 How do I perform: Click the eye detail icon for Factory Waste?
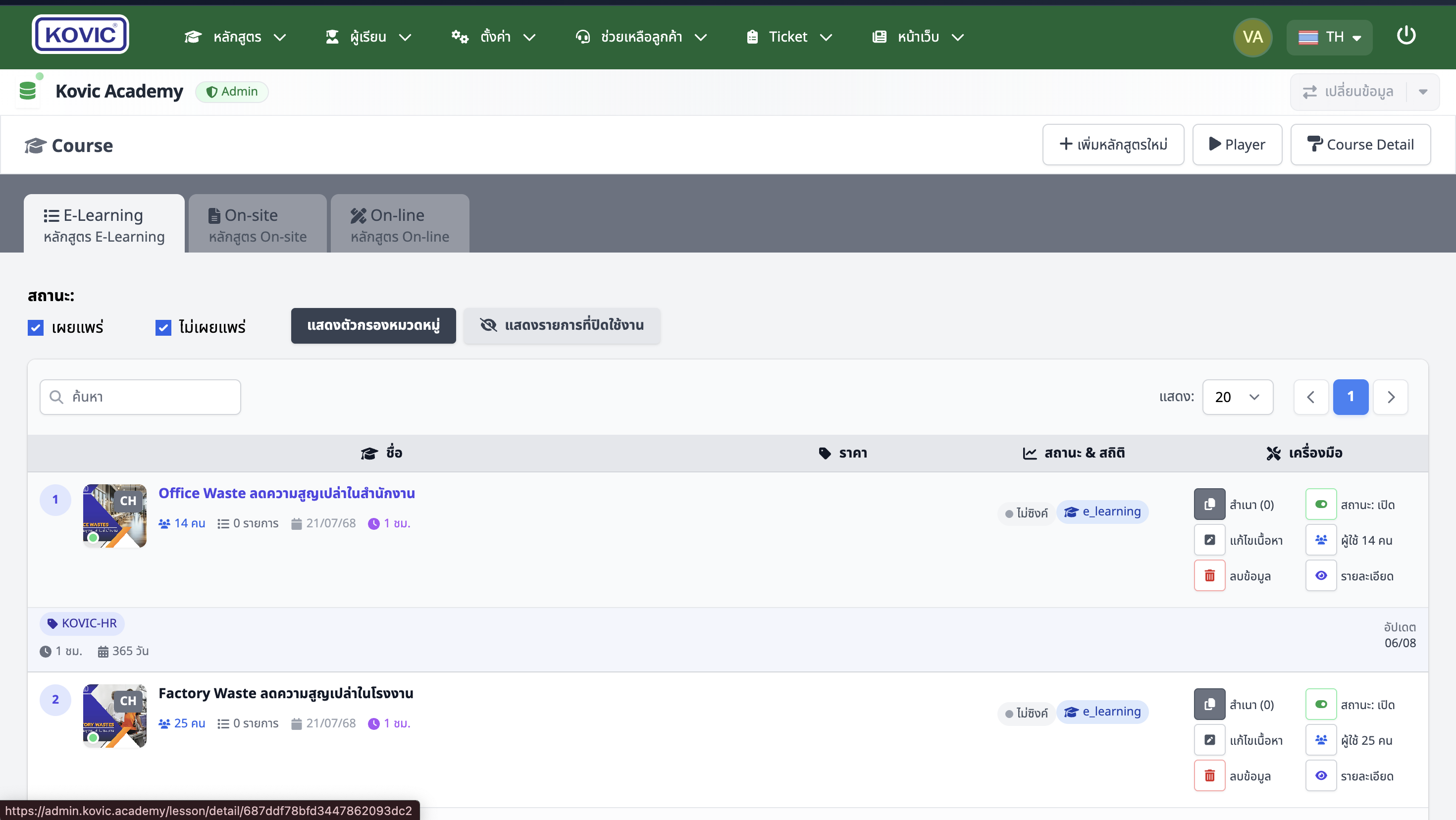[1320, 775]
